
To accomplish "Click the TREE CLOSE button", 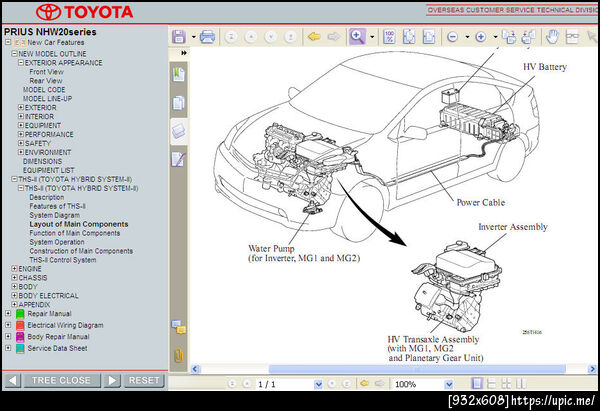I will click(61, 380).
